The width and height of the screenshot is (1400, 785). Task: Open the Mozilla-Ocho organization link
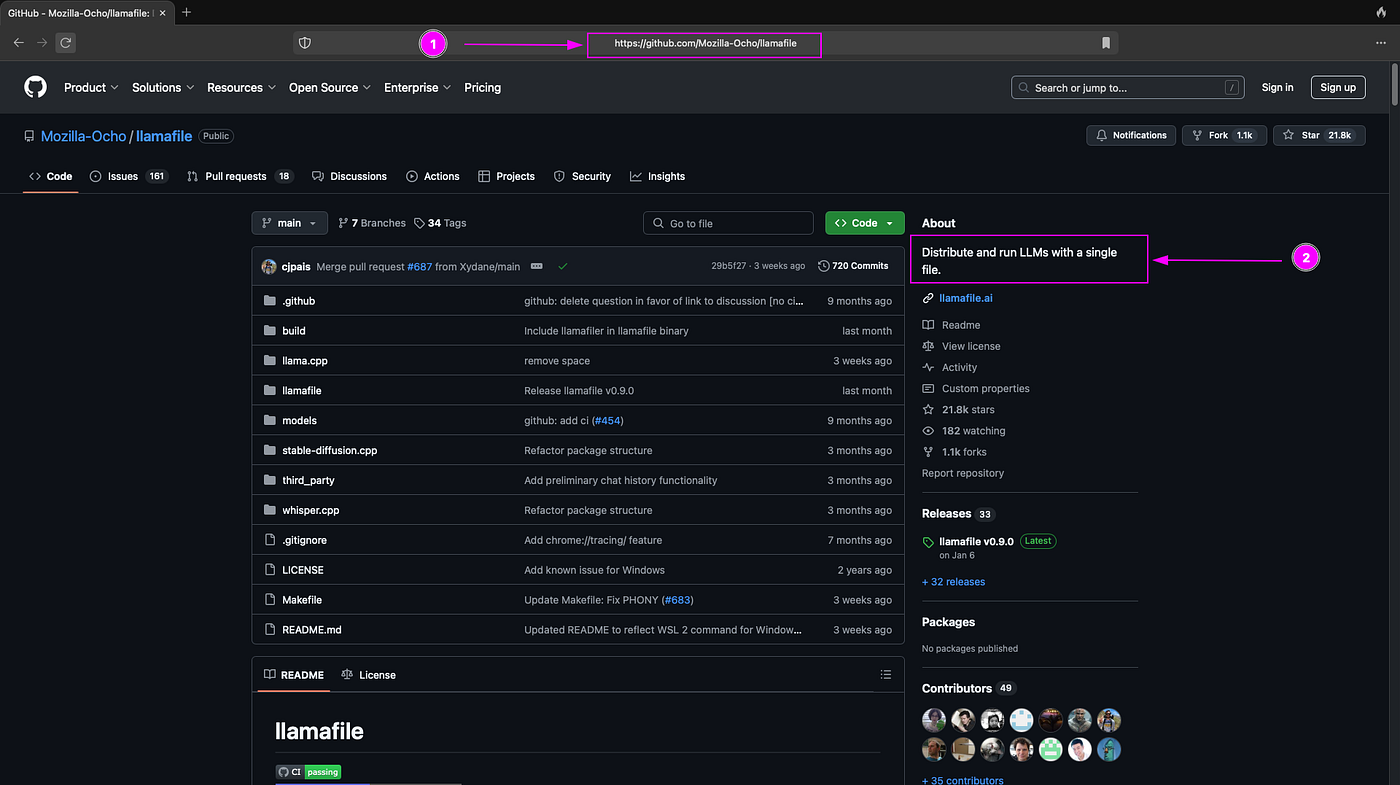click(x=84, y=136)
